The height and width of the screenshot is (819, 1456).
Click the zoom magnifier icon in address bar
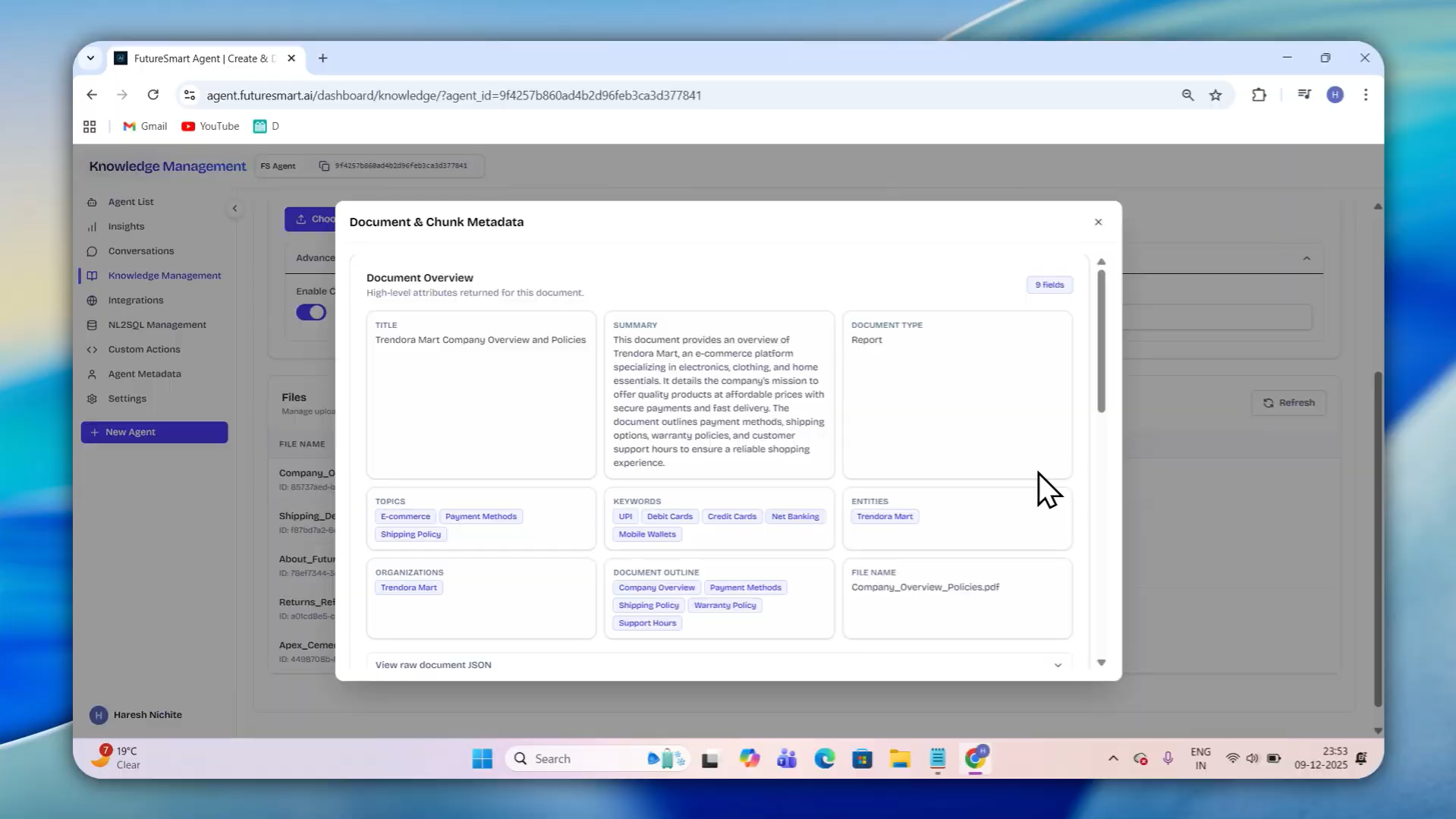pos(1187,95)
